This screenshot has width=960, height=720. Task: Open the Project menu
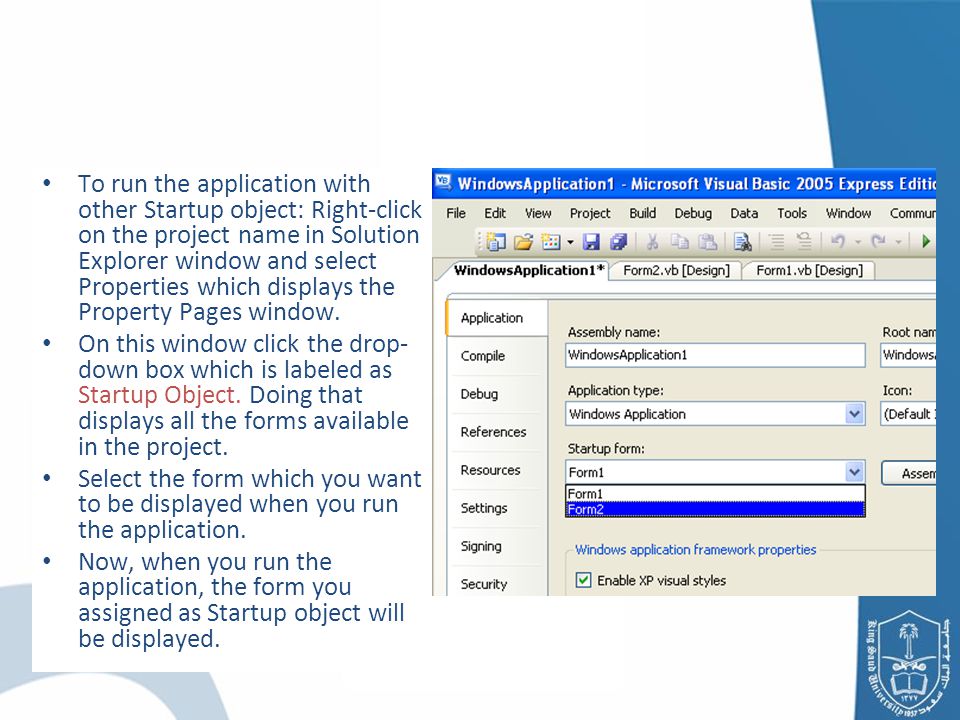coord(590,213)
